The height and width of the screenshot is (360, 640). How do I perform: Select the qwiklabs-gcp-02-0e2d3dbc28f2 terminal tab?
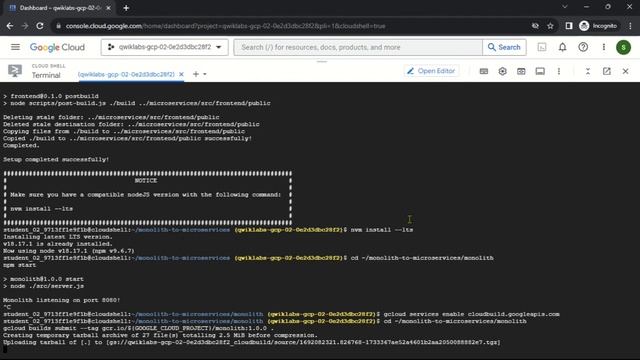126,74
